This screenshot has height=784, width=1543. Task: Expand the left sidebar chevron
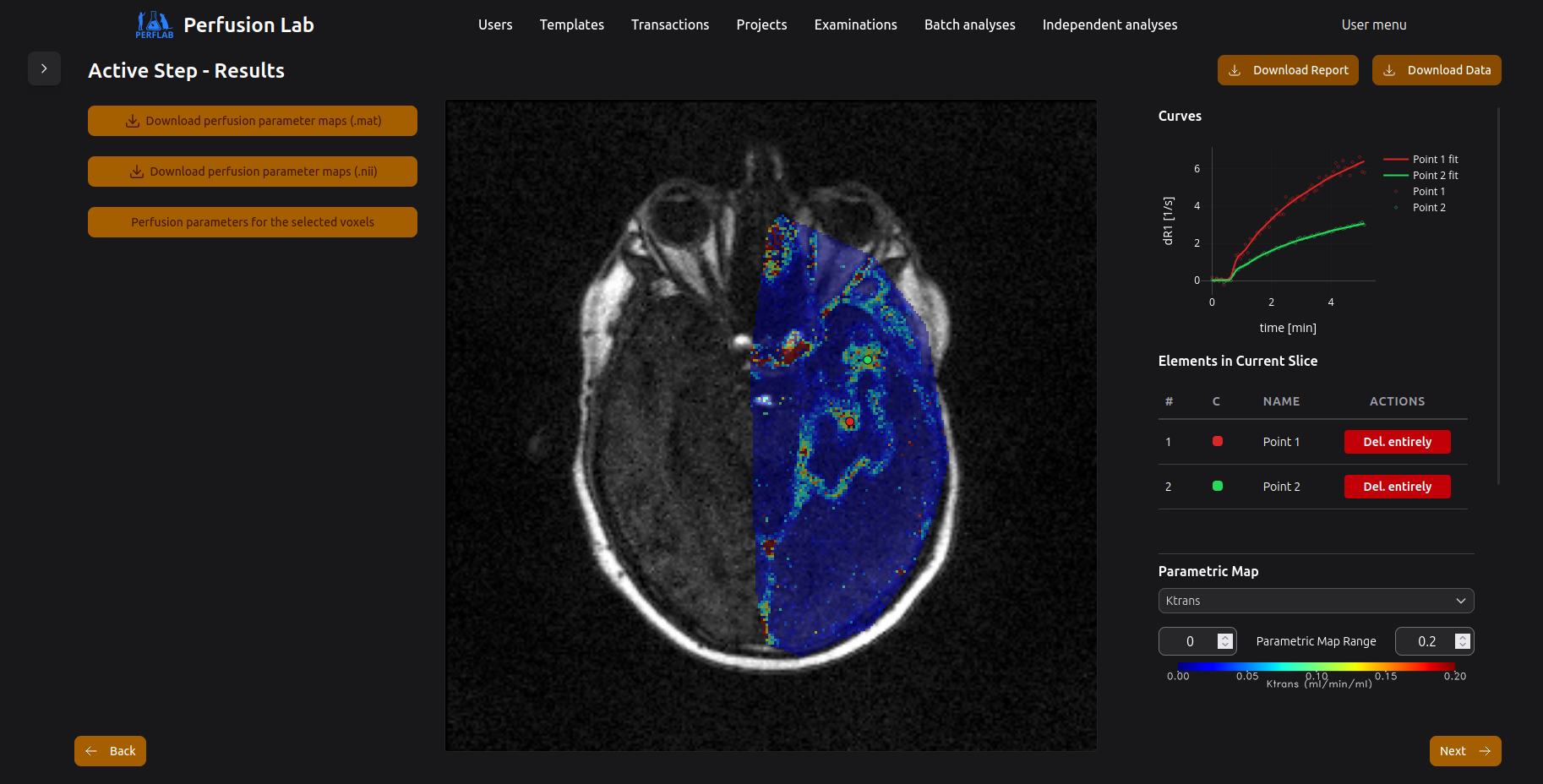click(x=44, y=68)
